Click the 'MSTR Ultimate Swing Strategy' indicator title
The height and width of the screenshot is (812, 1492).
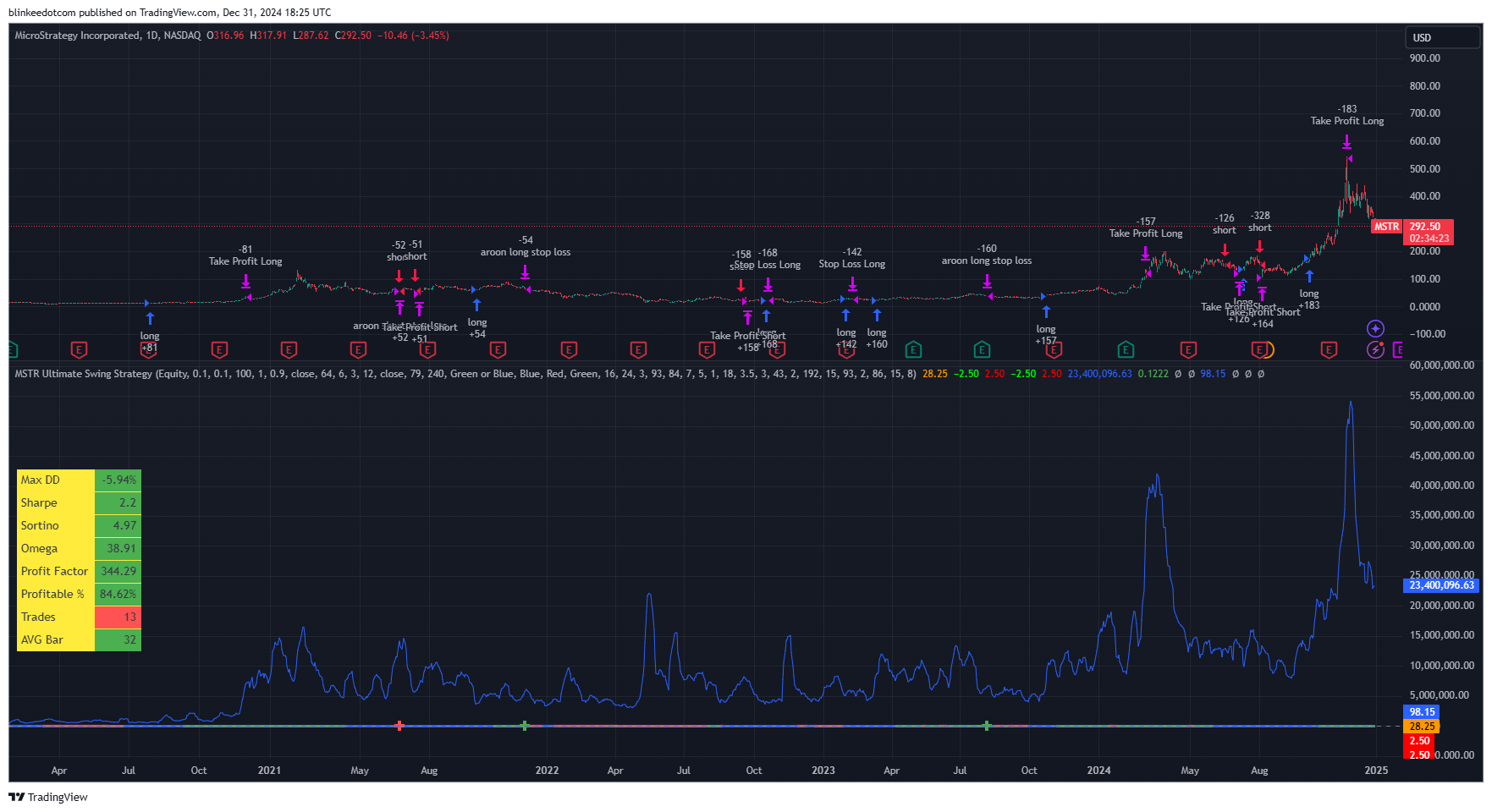[84, 374]
